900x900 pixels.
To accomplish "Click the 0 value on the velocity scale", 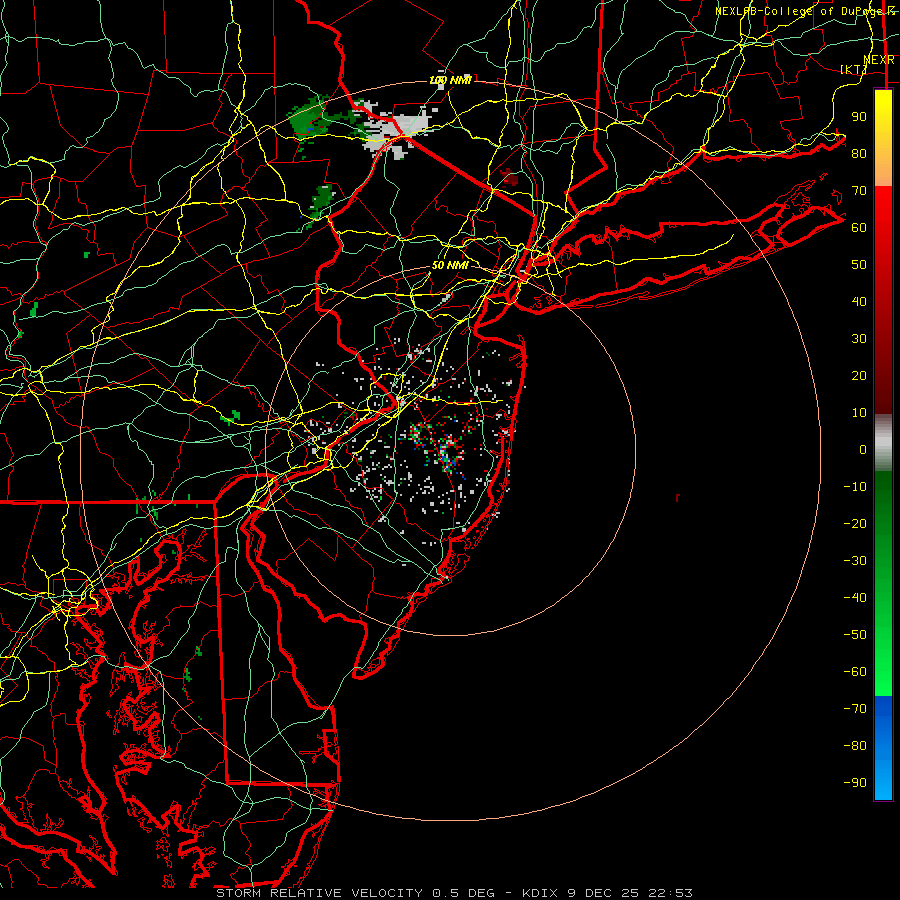I will coord(863,449).
